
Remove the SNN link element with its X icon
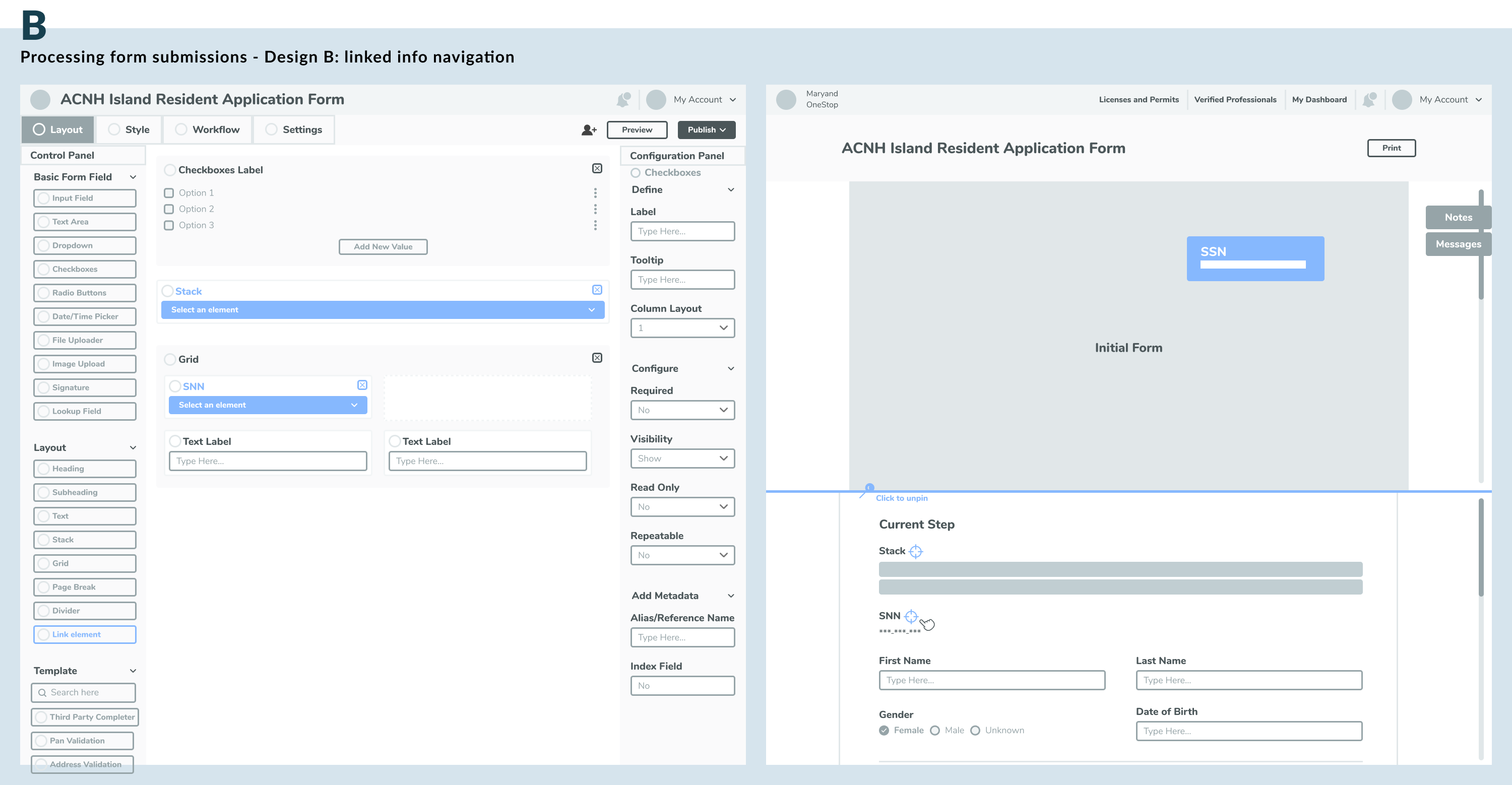coord(362,385)
